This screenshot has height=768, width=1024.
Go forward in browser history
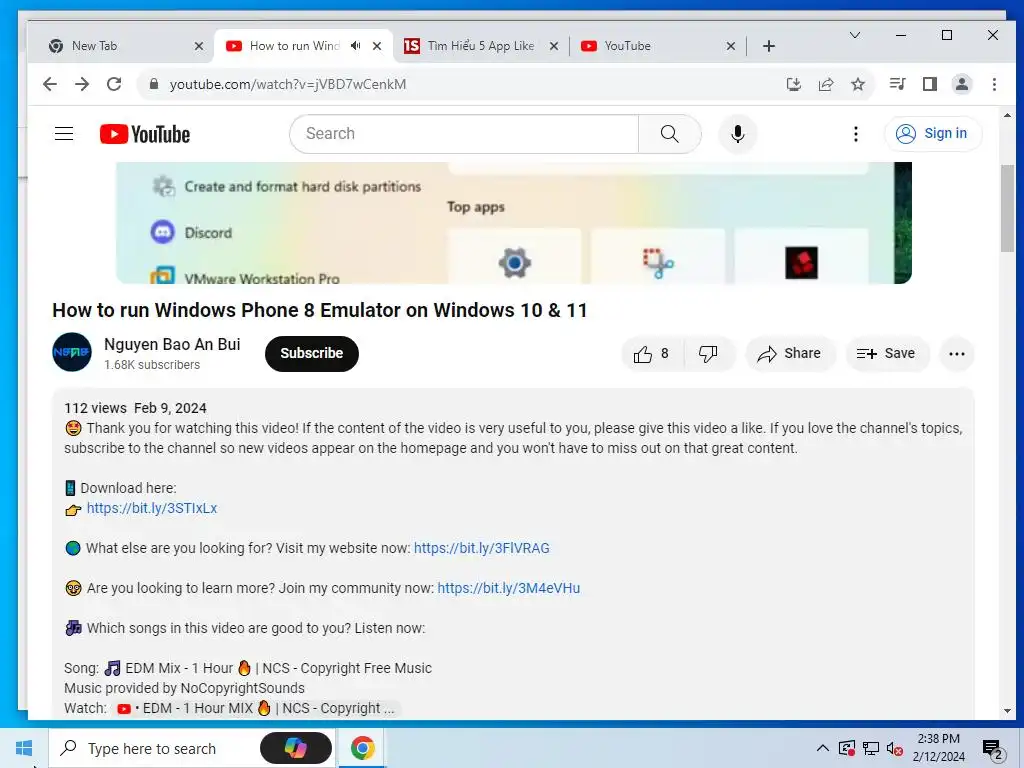tap(82, 84)
